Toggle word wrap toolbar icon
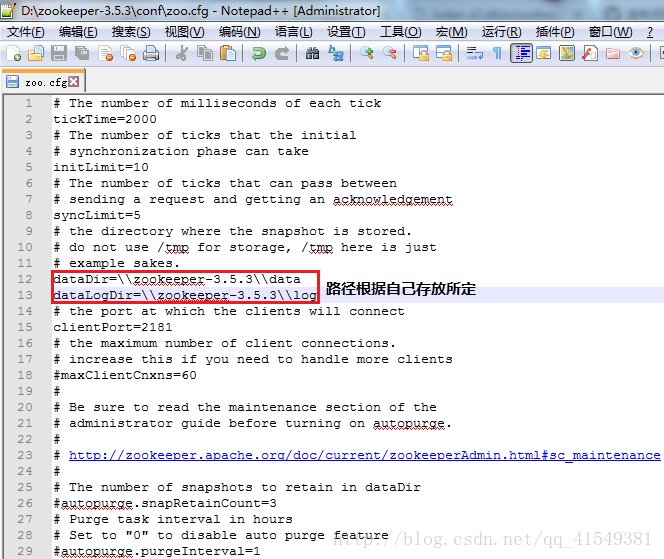The image size is (664, 559). pos(475,53)
